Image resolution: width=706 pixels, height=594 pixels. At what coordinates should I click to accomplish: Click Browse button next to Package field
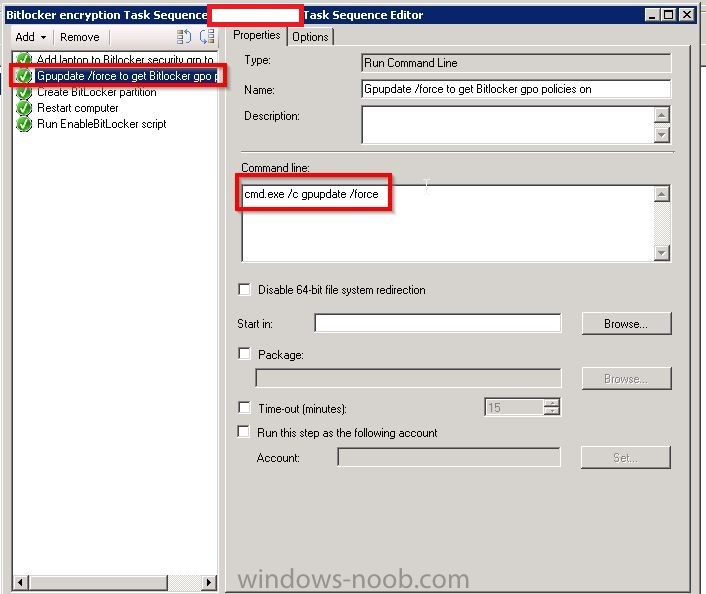click(626, 379)
